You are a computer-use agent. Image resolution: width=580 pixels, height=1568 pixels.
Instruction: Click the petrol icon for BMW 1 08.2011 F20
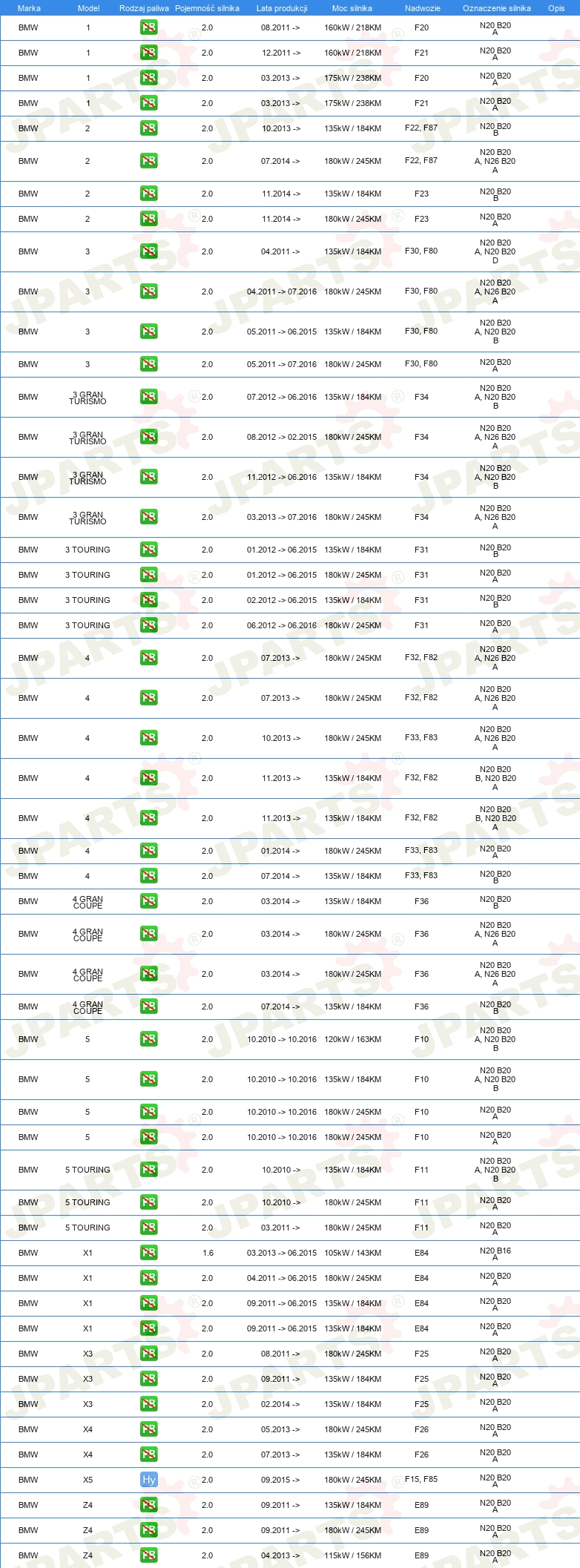(148, 27)
